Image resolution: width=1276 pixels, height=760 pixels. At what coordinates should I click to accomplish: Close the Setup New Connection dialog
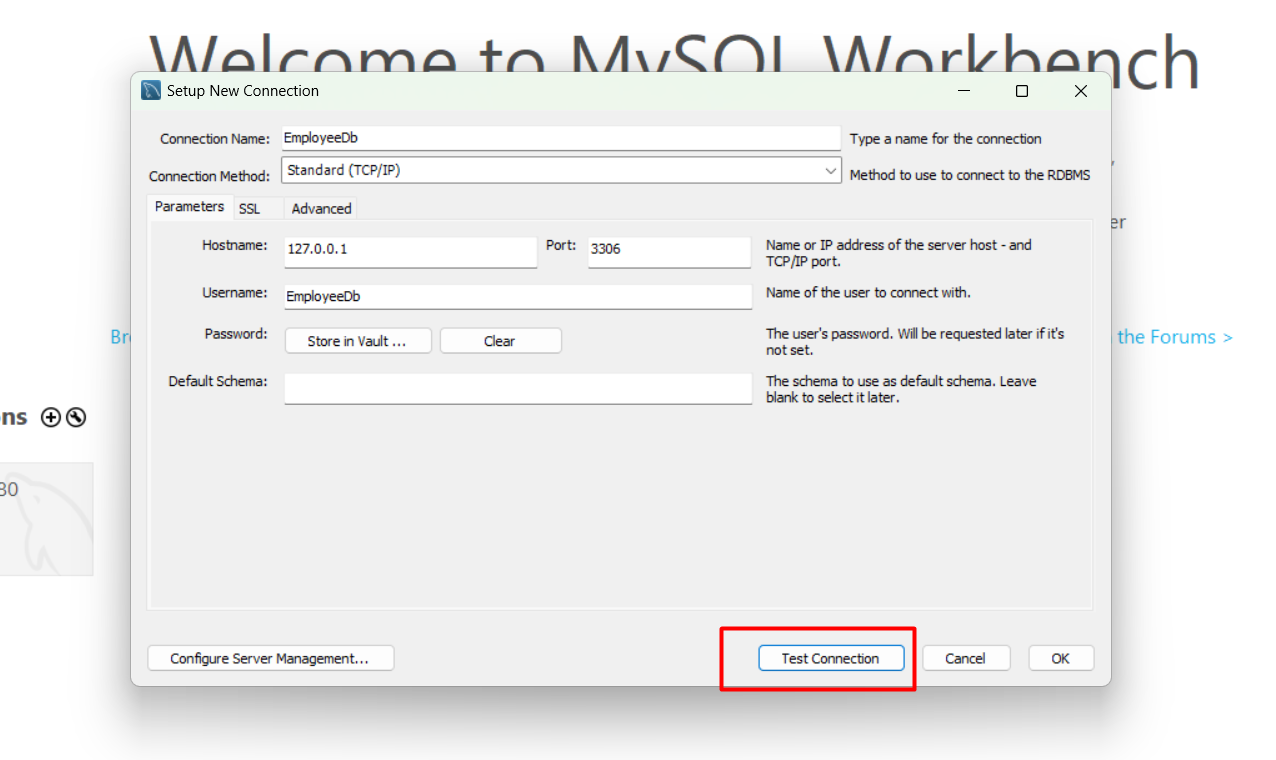point(1080,91)
